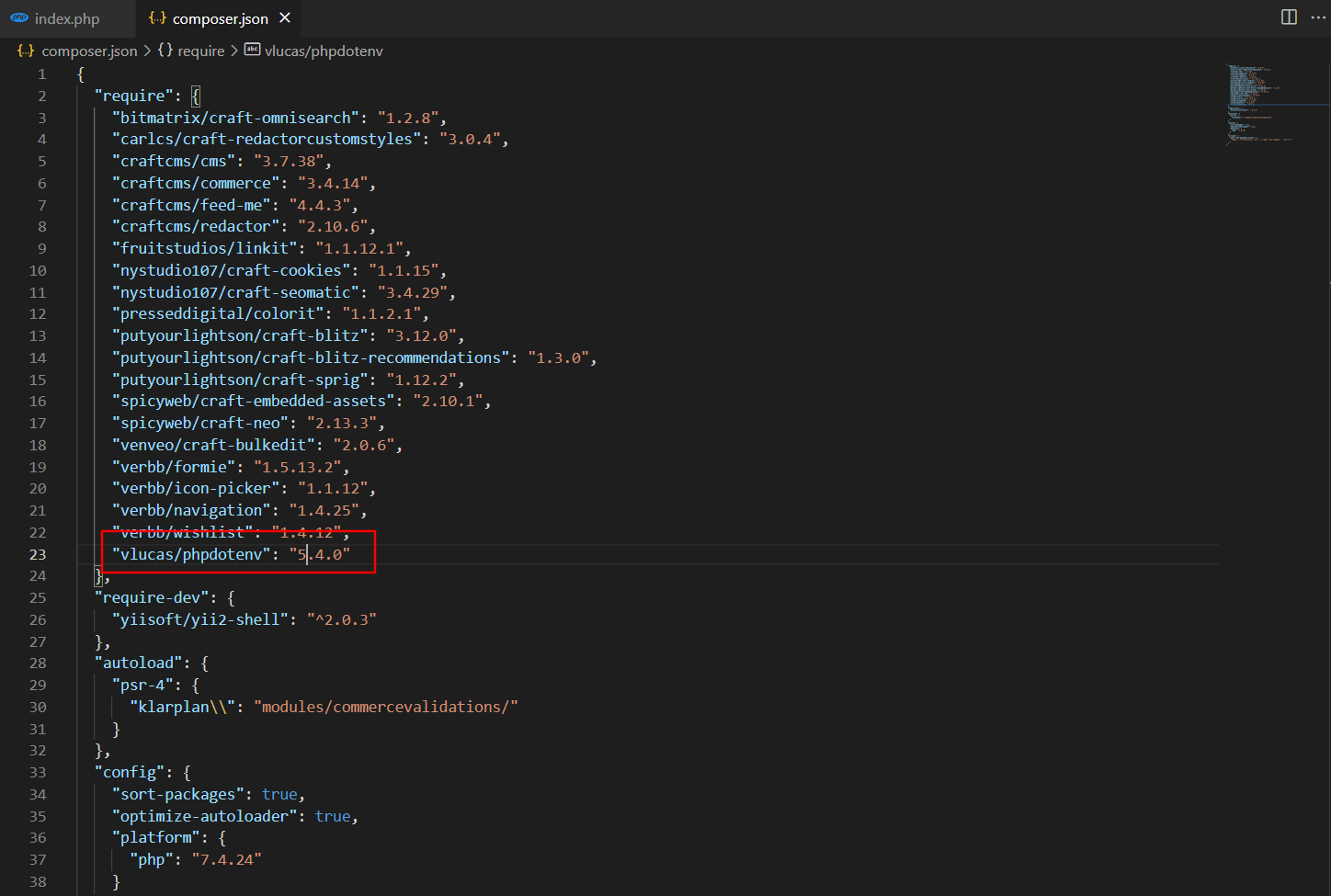This screenshot has width=1331, height=896.
Task: Click line number 33 in the gutter
Action: 38,772
